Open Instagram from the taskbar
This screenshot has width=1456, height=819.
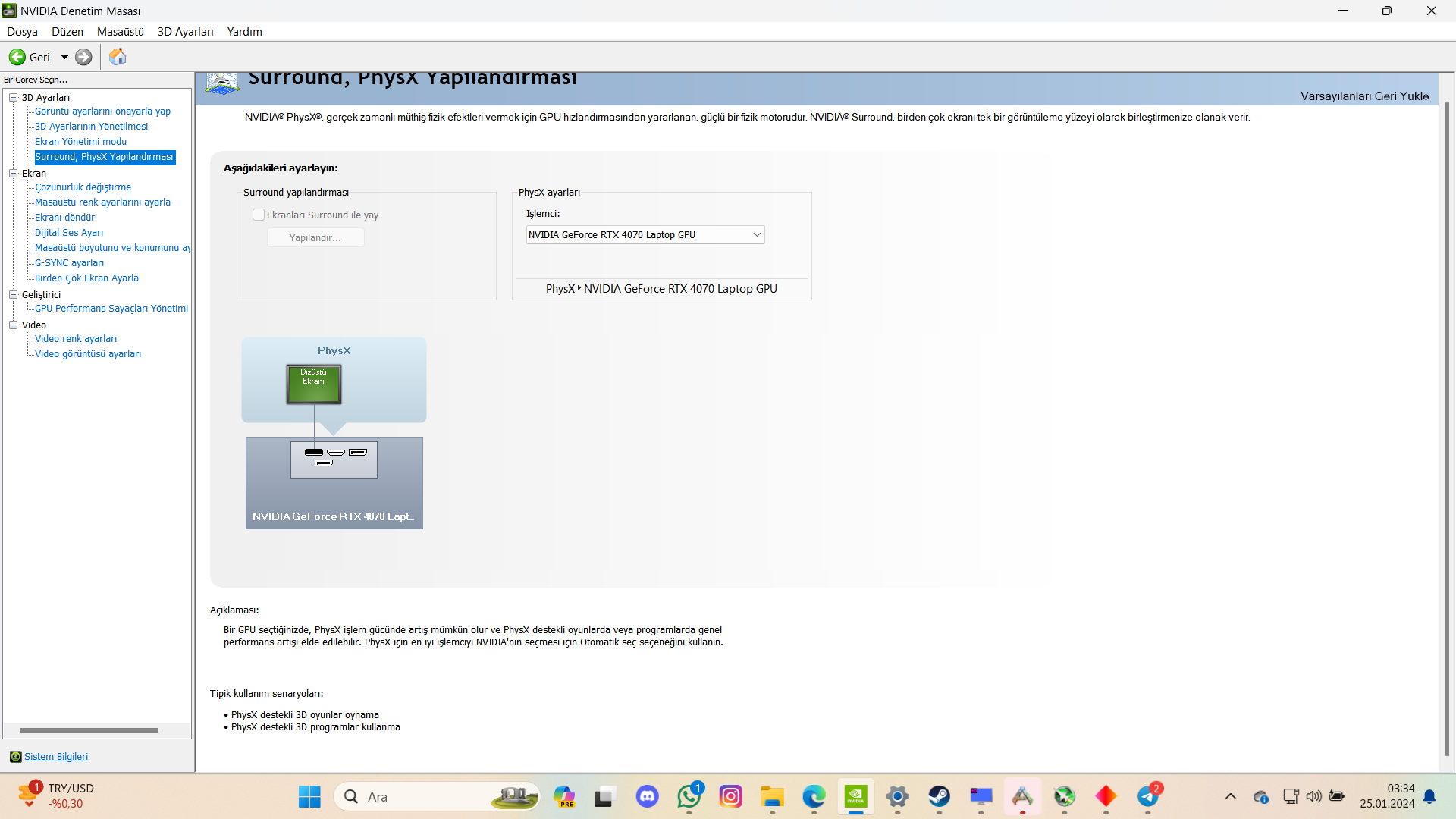click(731, 797)
